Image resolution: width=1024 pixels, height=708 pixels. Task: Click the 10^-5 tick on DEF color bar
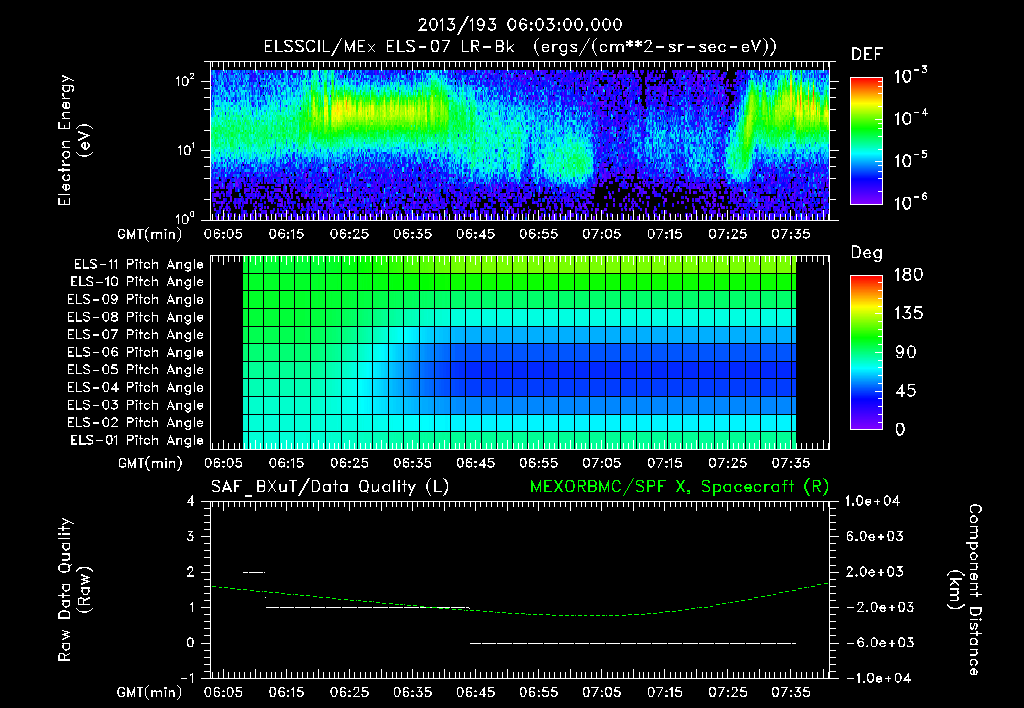tap(910, 159)
